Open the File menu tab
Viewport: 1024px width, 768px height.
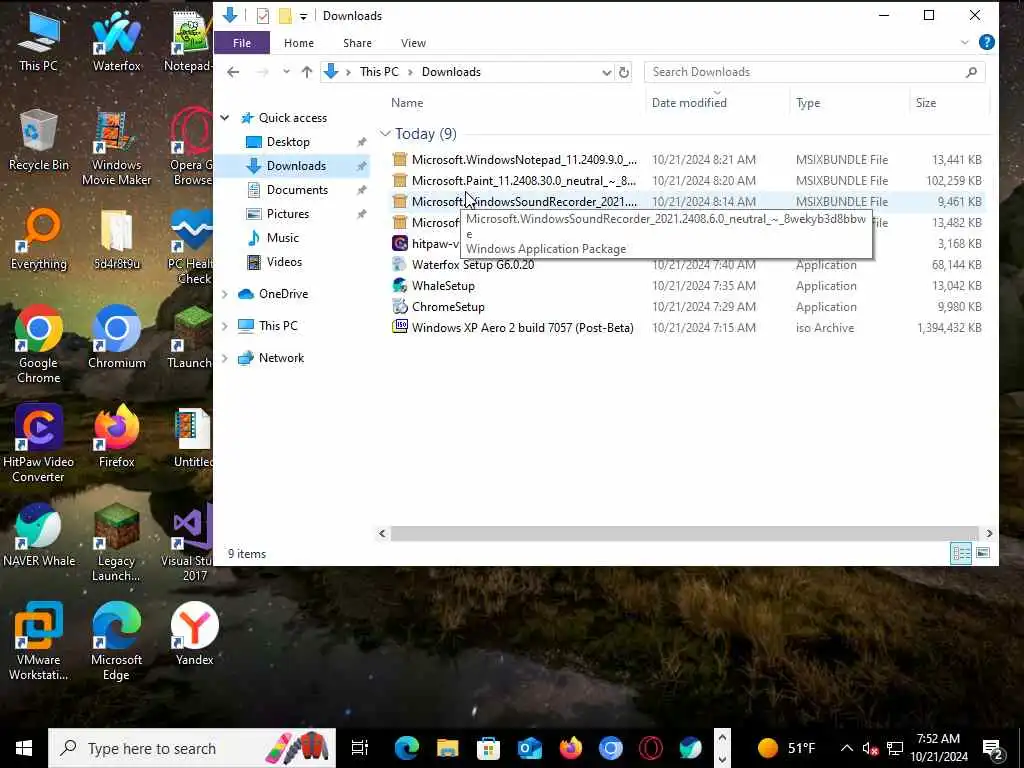[x=242, y=42]
